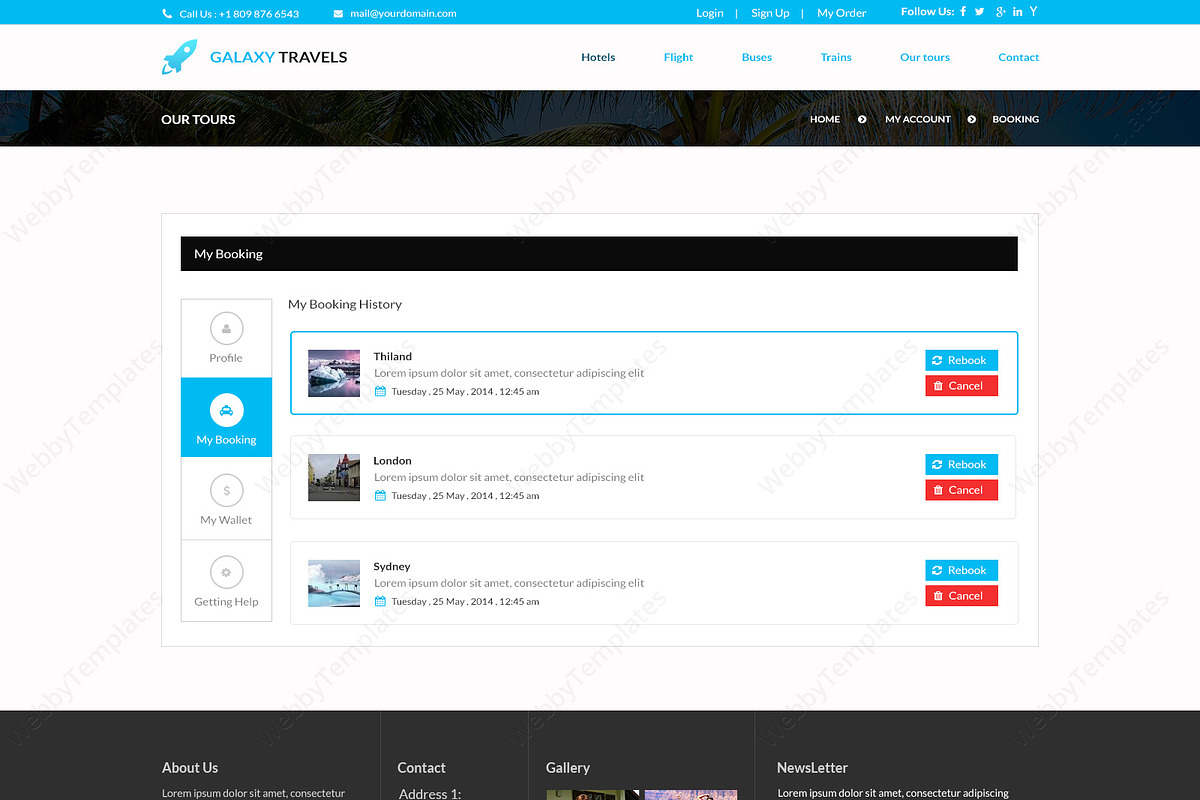Select the Profile tab label in sidebar
The width and height of the screenshot is (1200, 800).
click(226, 358)
